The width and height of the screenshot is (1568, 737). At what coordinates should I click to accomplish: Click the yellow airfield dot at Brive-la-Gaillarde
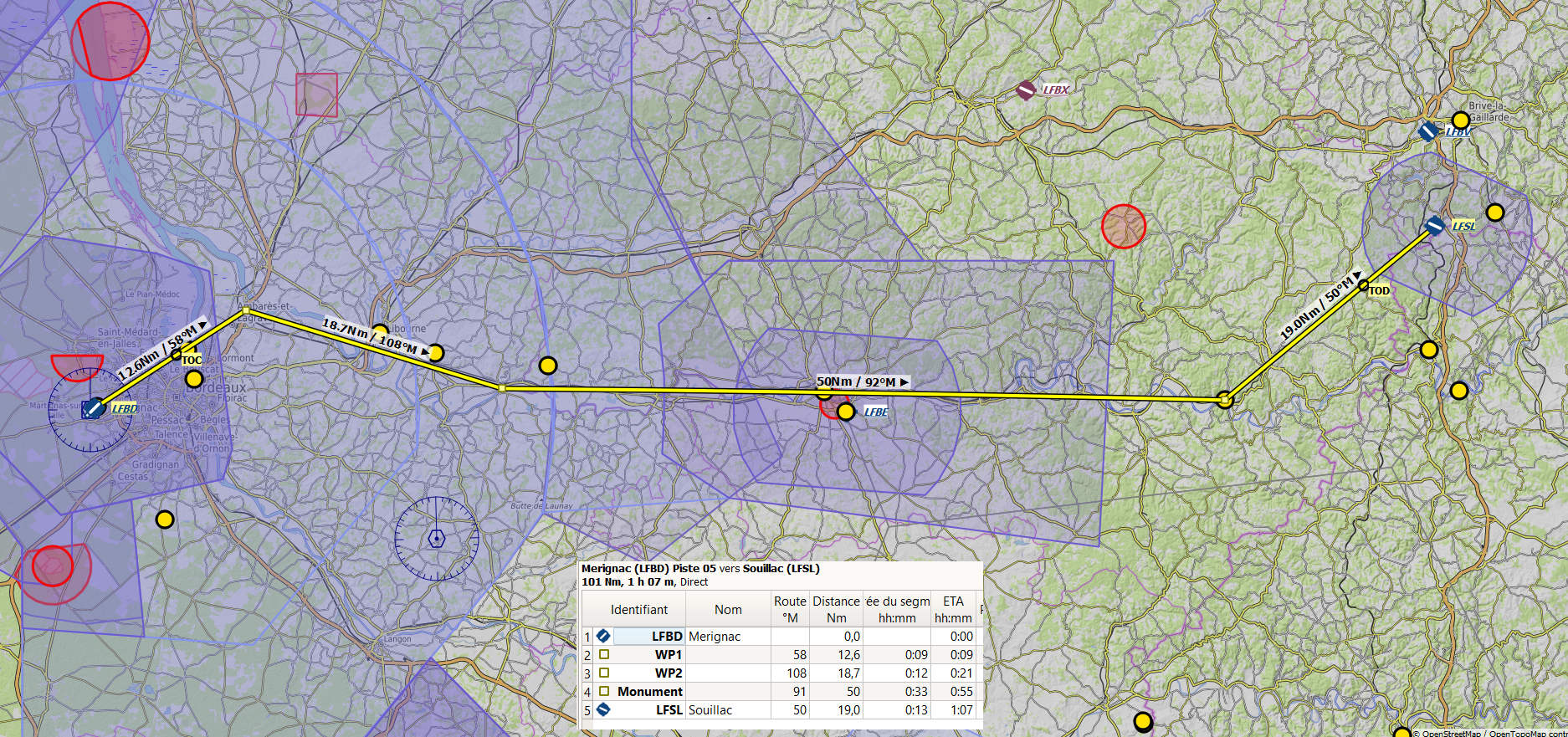click(1461, 120)
